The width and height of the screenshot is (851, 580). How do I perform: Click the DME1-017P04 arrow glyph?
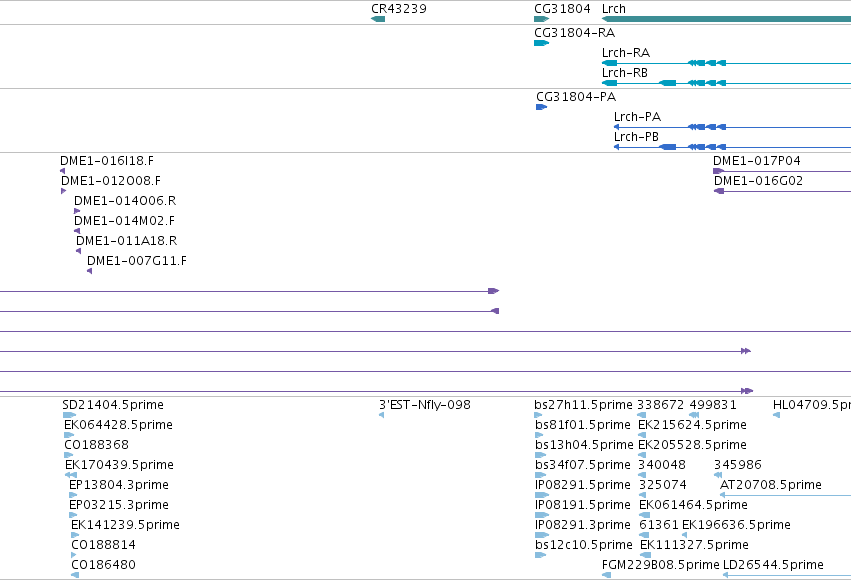click(719, 171)
